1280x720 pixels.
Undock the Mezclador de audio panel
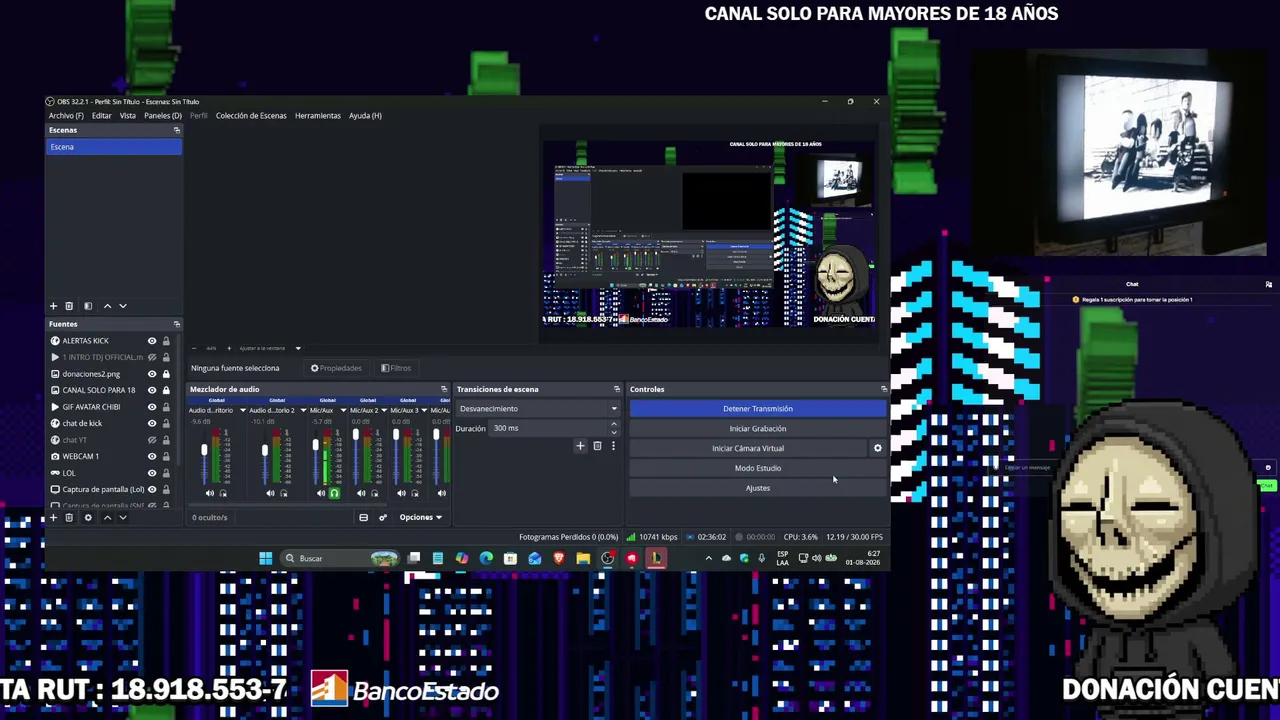(444, 389)
